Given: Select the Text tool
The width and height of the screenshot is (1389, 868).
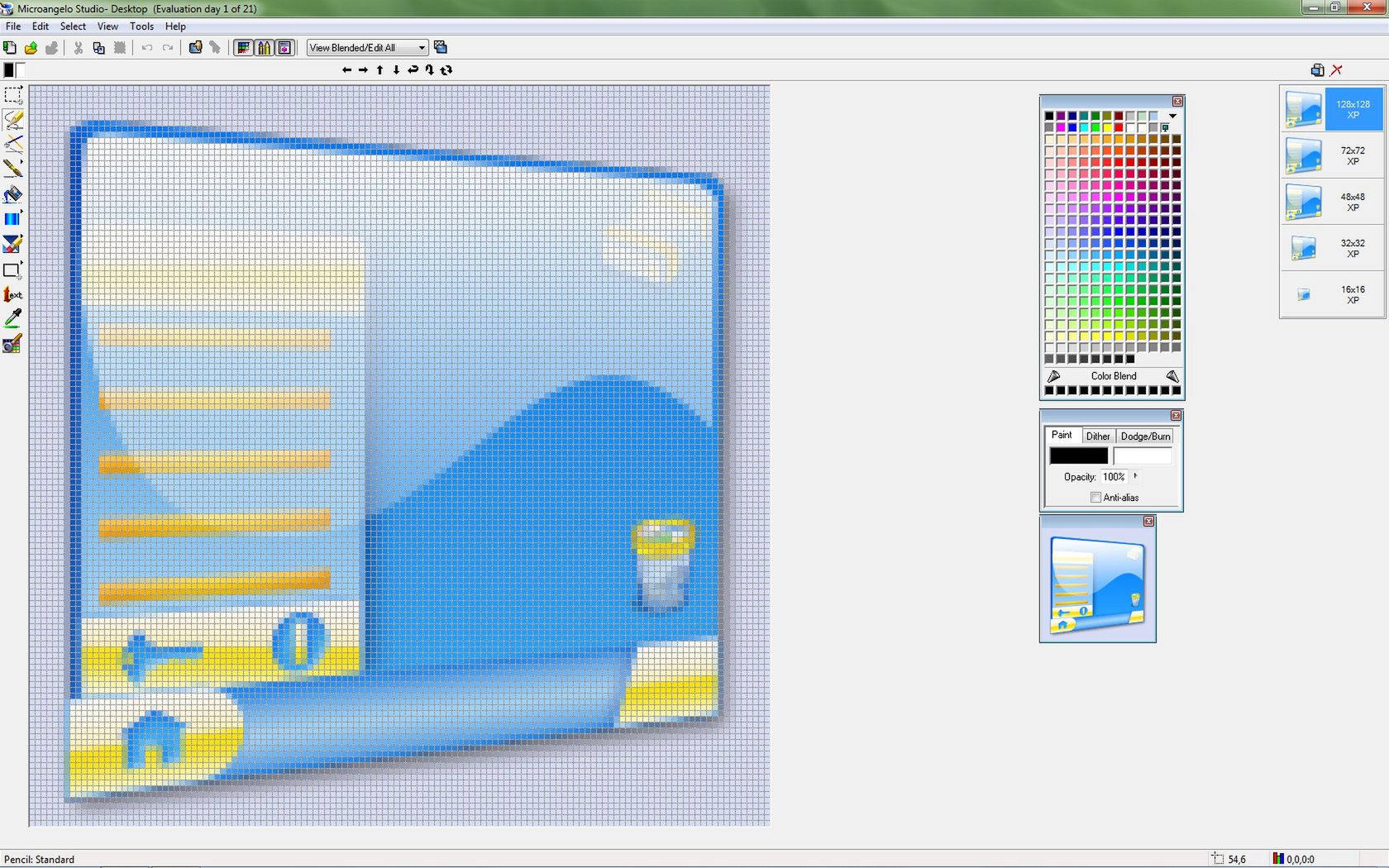Looking at the screenshot, I should pyautogui.click(x=14, y=294).
